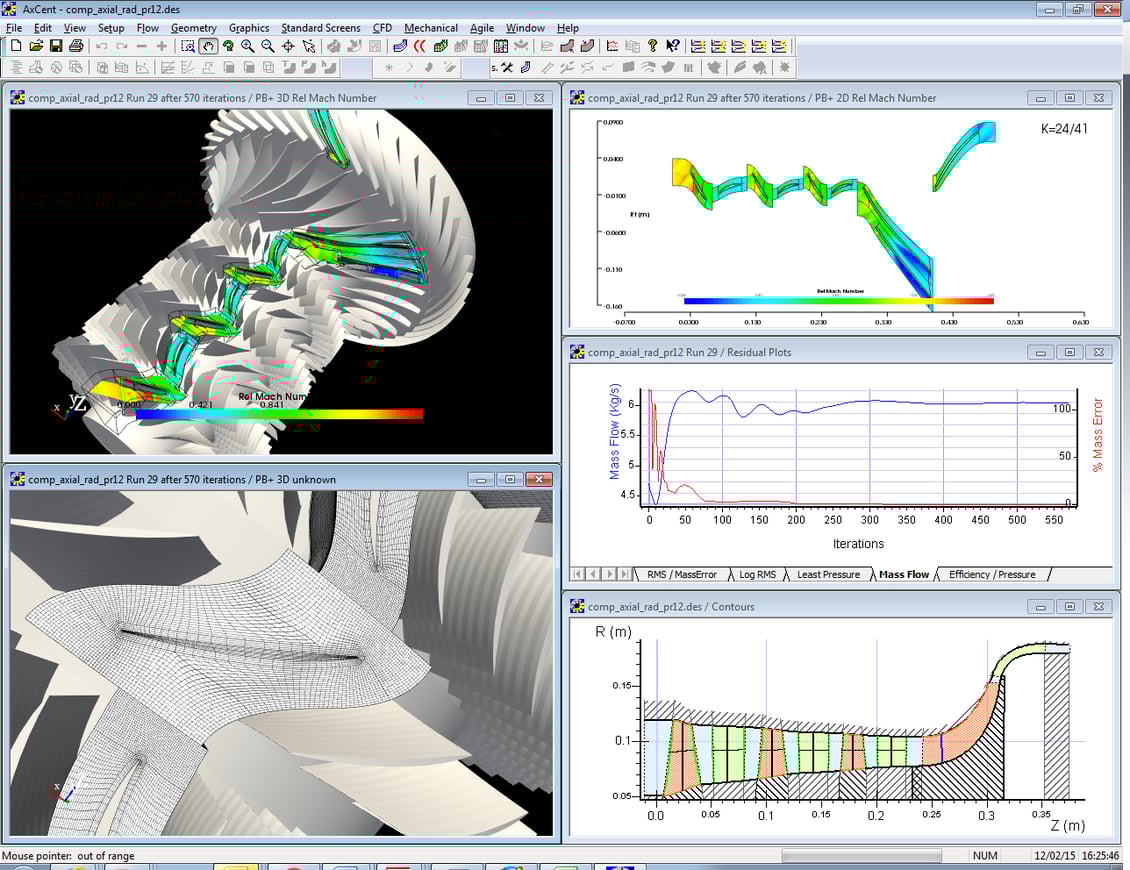1130x870 pixels.
Task: Open the CFD menu
Action: tap(382, 27)
